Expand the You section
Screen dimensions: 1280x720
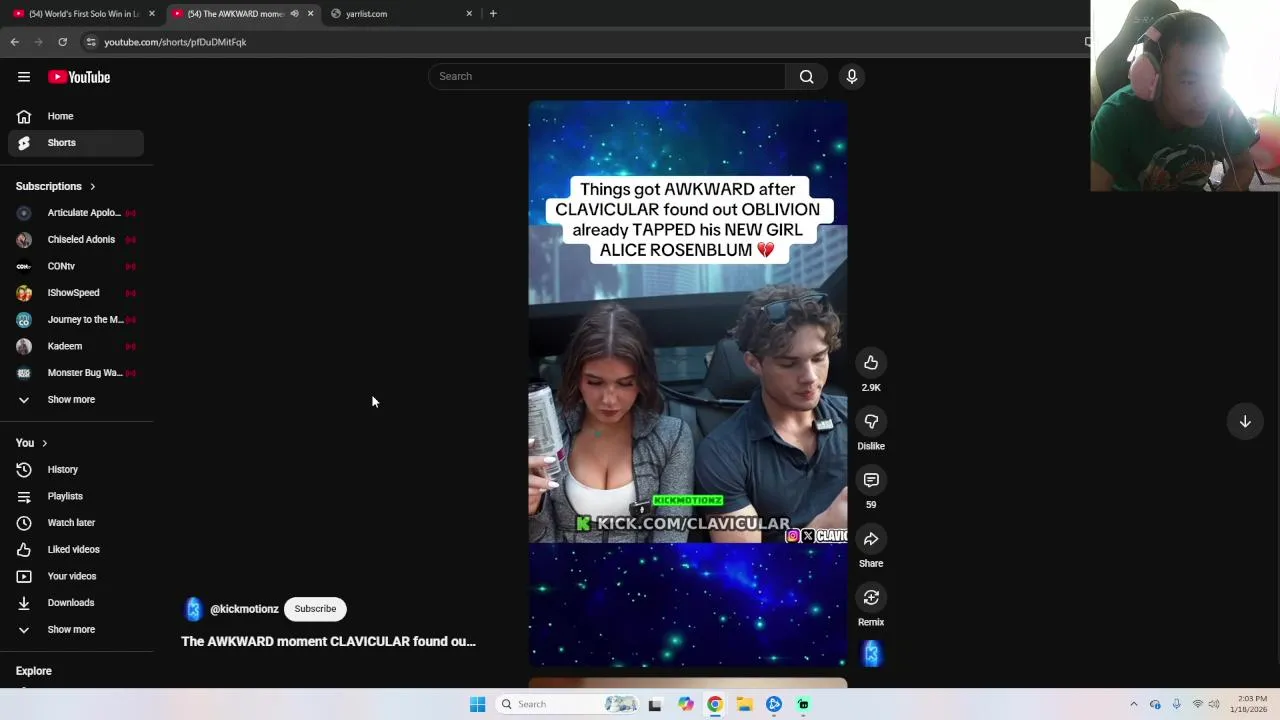pyautogui.click(x=32, y=443)
